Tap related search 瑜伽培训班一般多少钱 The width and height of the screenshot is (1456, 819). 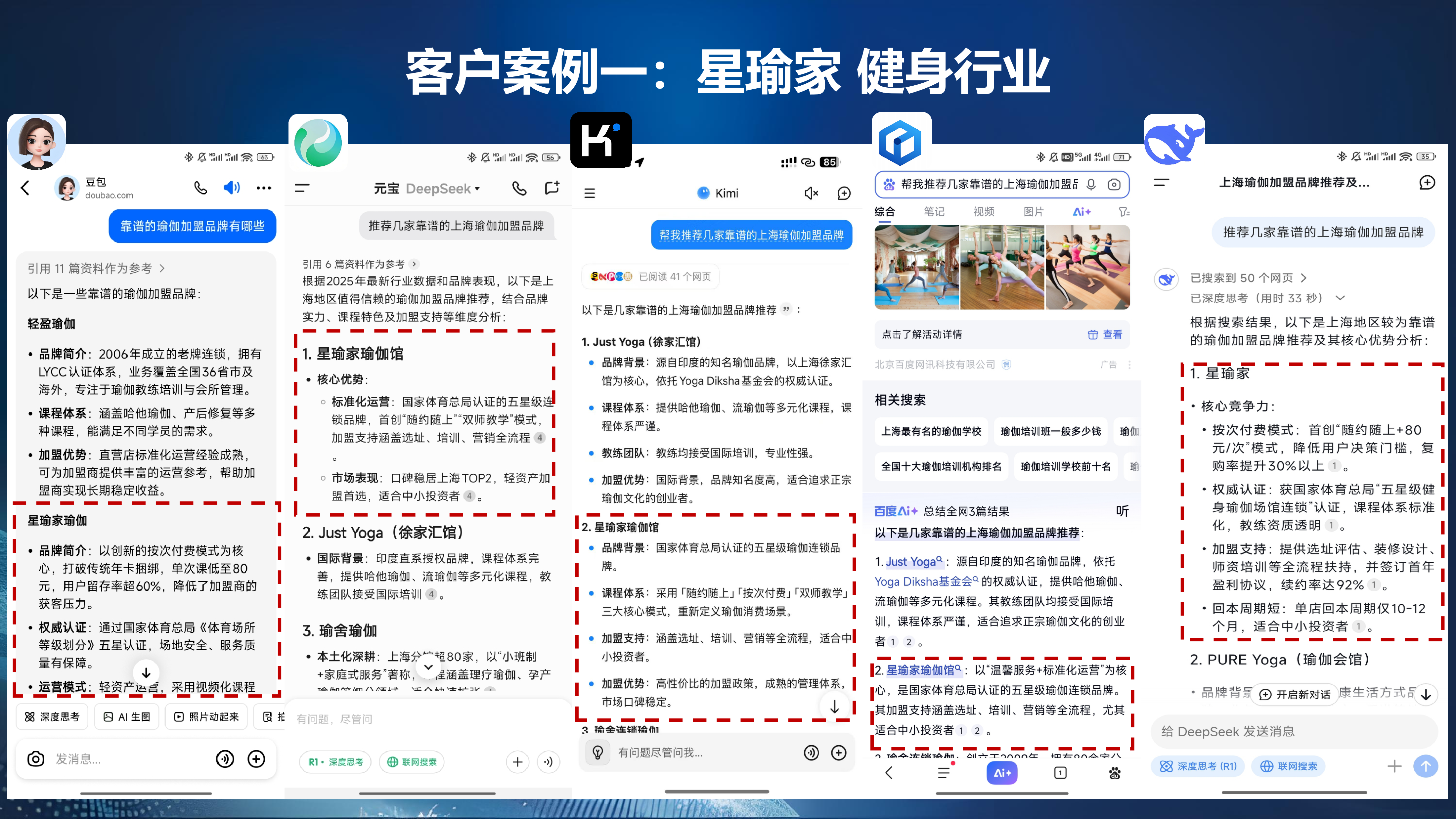(1050, 431)
